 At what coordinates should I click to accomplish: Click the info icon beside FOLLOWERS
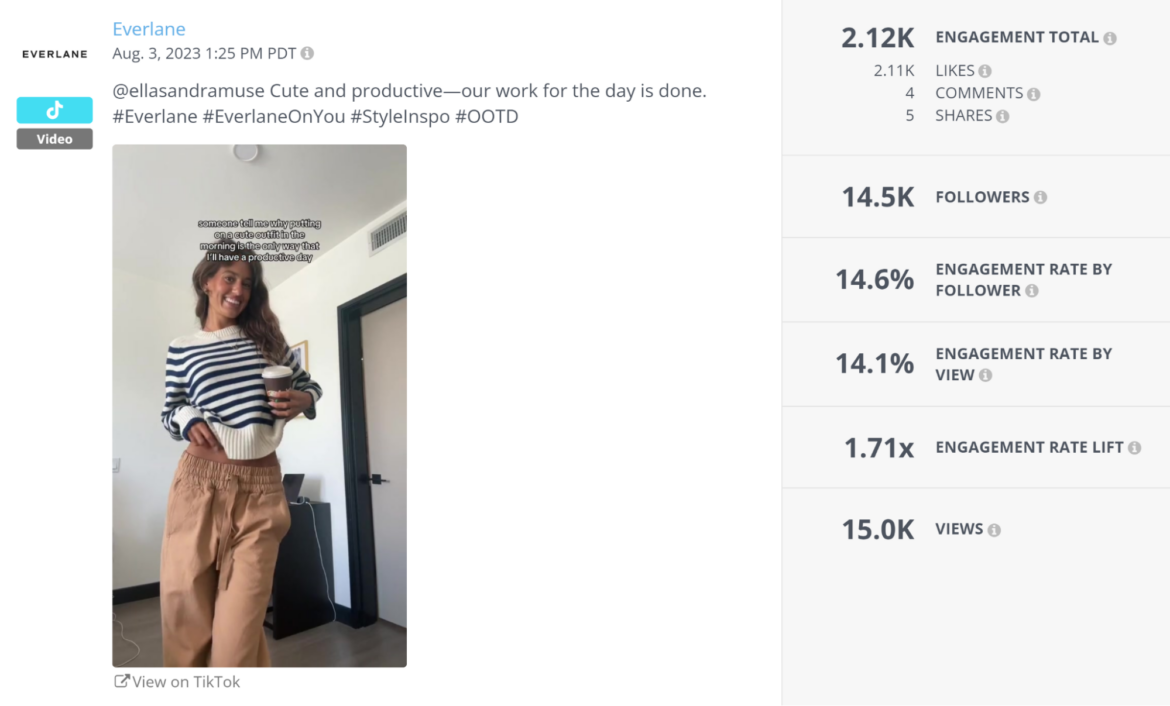tap(1041, 197)
